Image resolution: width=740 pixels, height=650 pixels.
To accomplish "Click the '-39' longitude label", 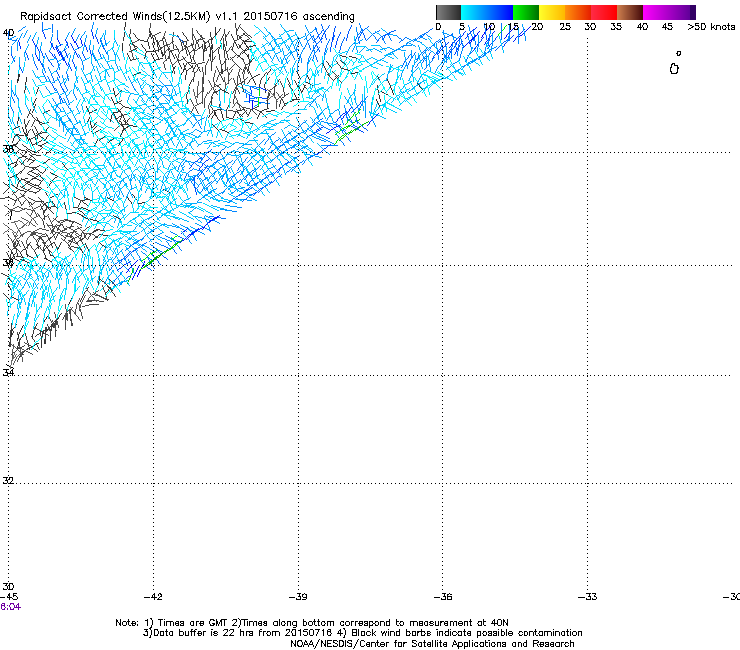I will [x=298, y=597].
